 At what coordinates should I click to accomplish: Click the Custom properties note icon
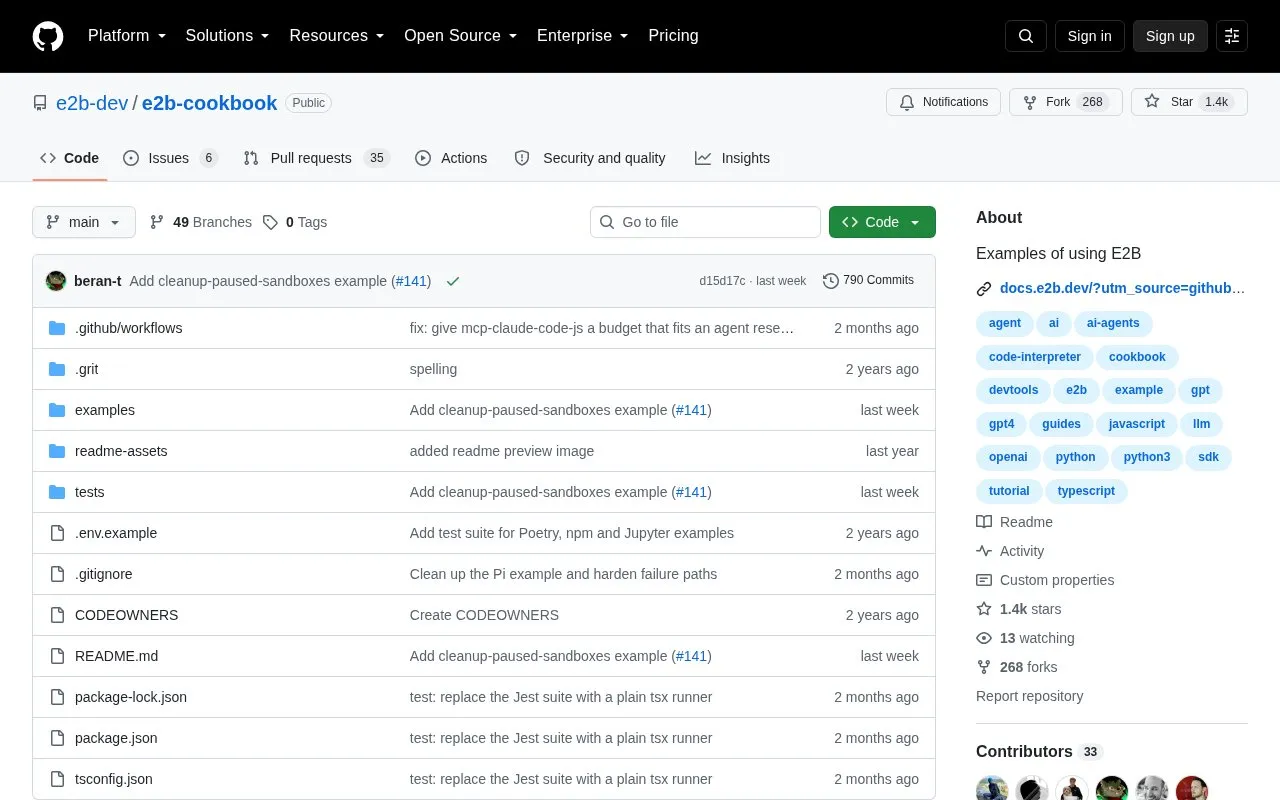984,580
